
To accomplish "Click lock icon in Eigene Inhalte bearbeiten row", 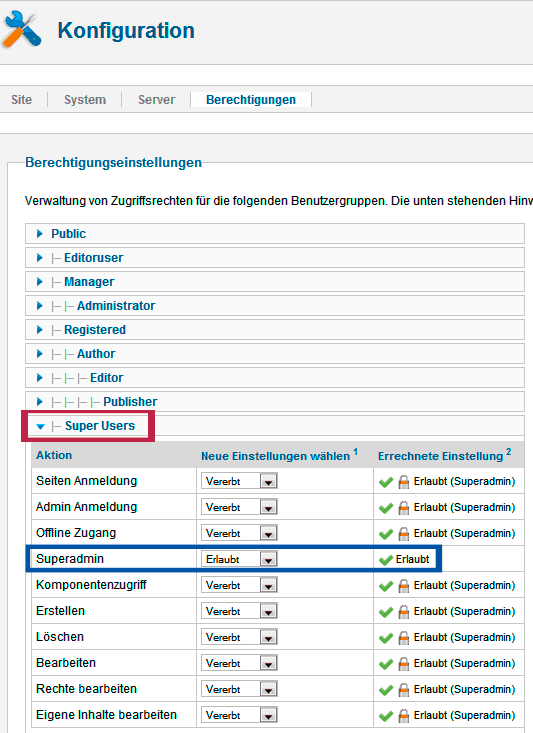I will [403, 716].
